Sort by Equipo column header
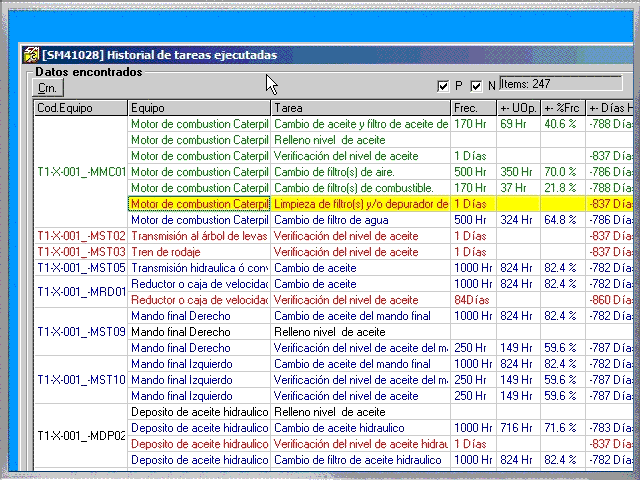 (199, 108)
